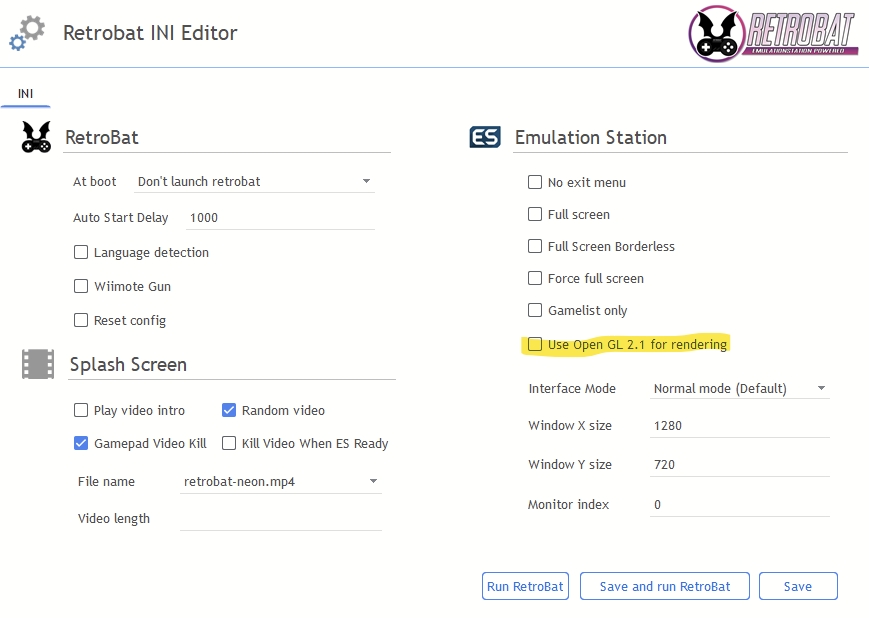
Task: Uncheck the Random video option
Action: pos(229,410)
